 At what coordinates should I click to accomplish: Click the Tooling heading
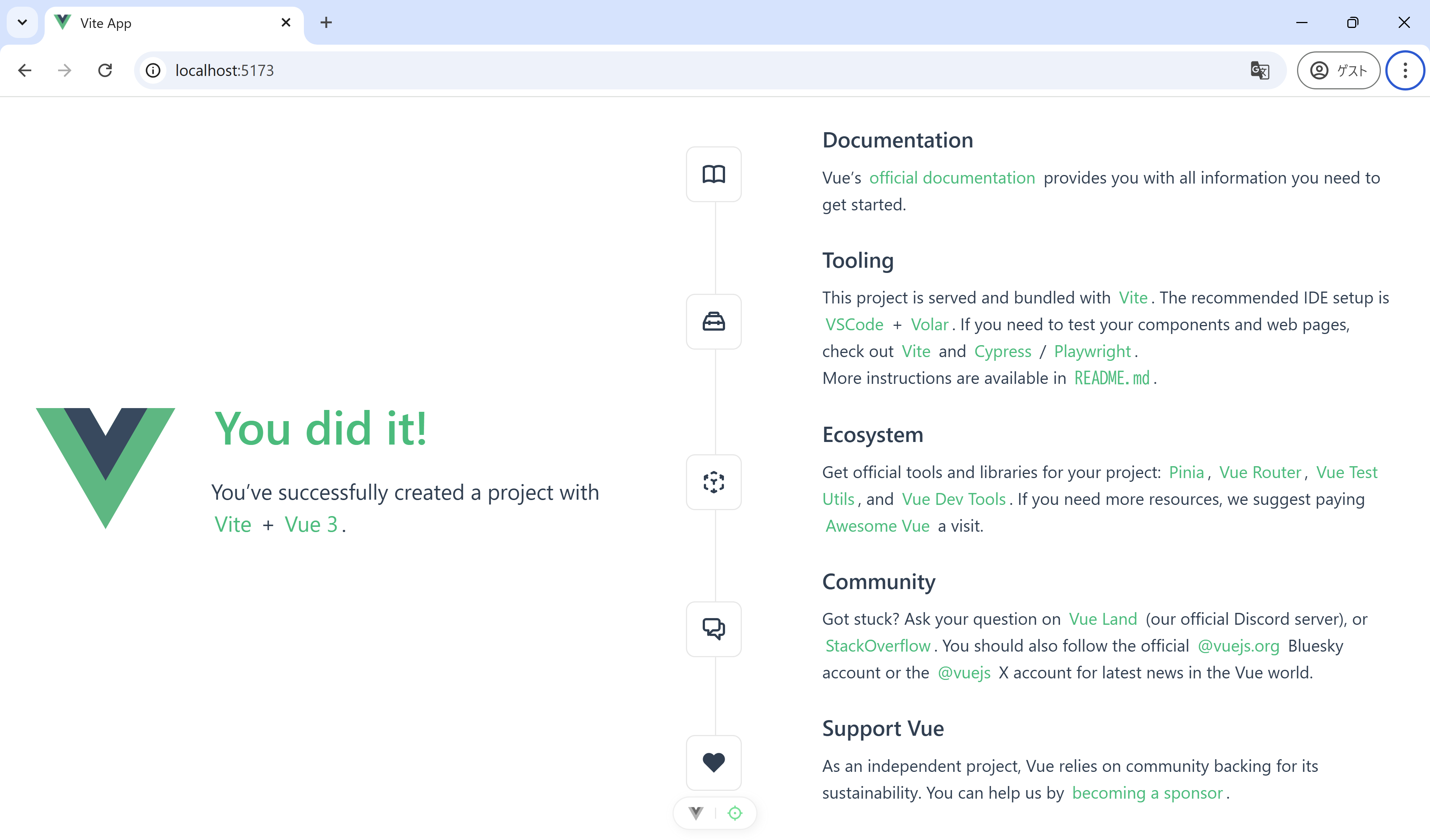[x=858, y=261]
